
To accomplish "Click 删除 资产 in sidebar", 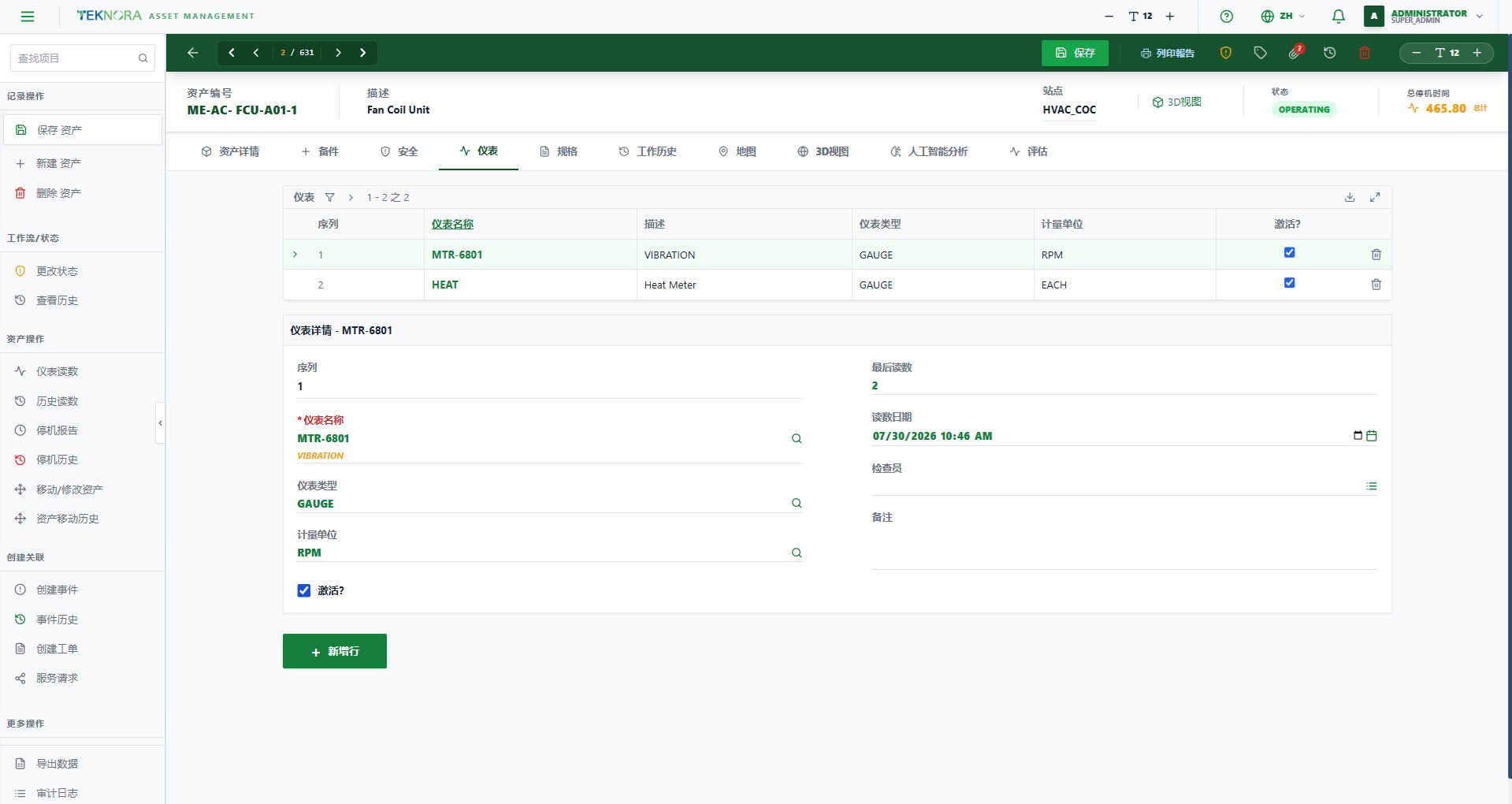I will point(83,193).
